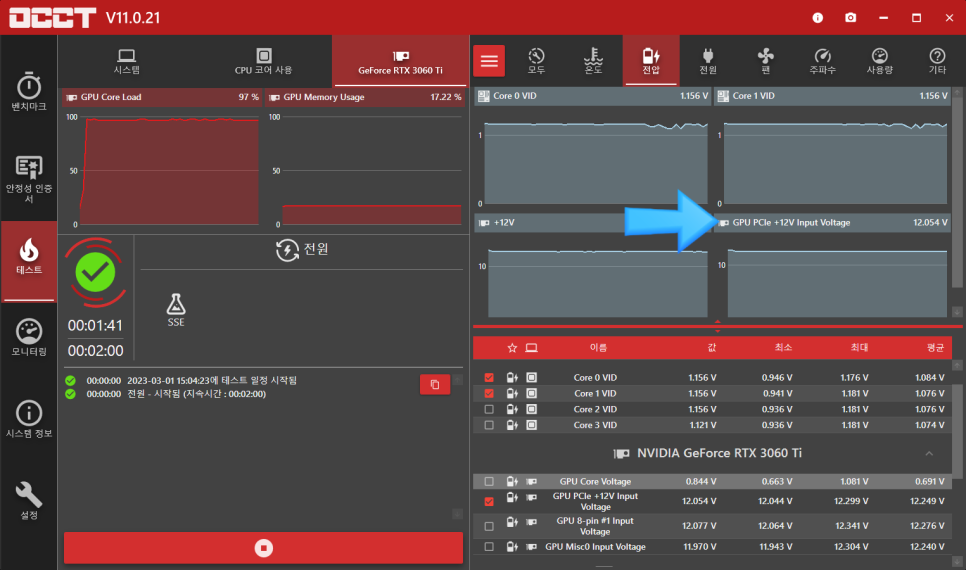This screenshot has height=570, width=966.
Task: Click Core 3 VID chip icon
Action: point(531,425)
